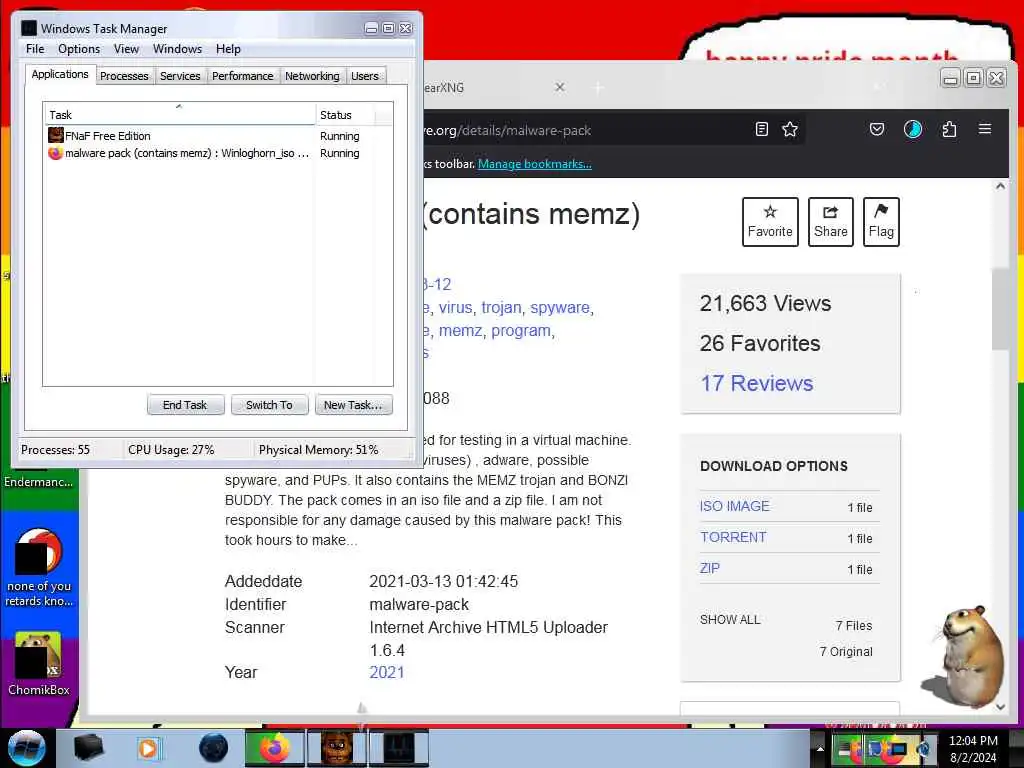
Task: Click the End Task button
Action: click(185, 405)
